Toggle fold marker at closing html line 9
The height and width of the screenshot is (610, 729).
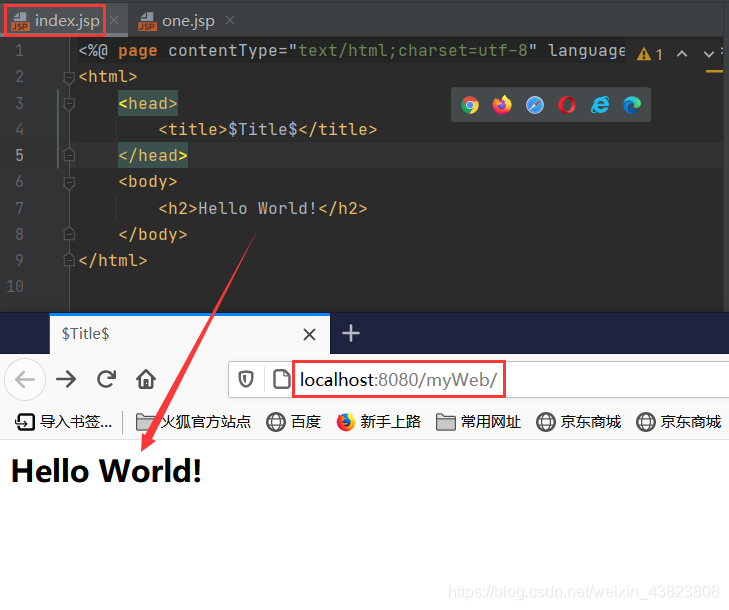(69, 259)
